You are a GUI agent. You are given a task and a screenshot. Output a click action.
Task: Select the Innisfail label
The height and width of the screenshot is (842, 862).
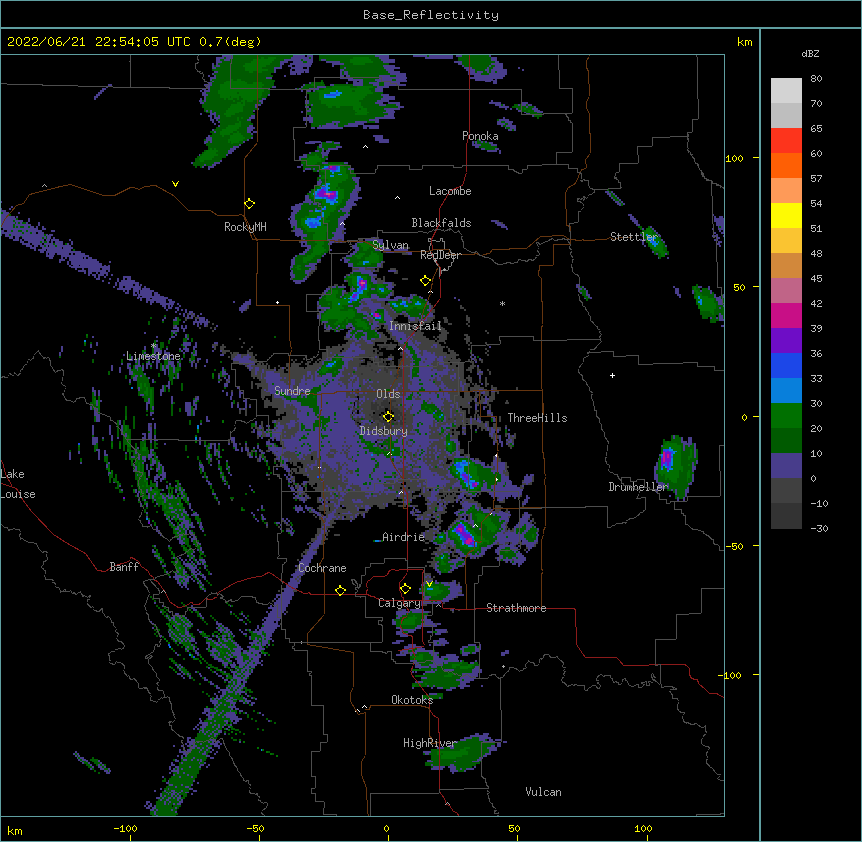(x=415, y=326)
